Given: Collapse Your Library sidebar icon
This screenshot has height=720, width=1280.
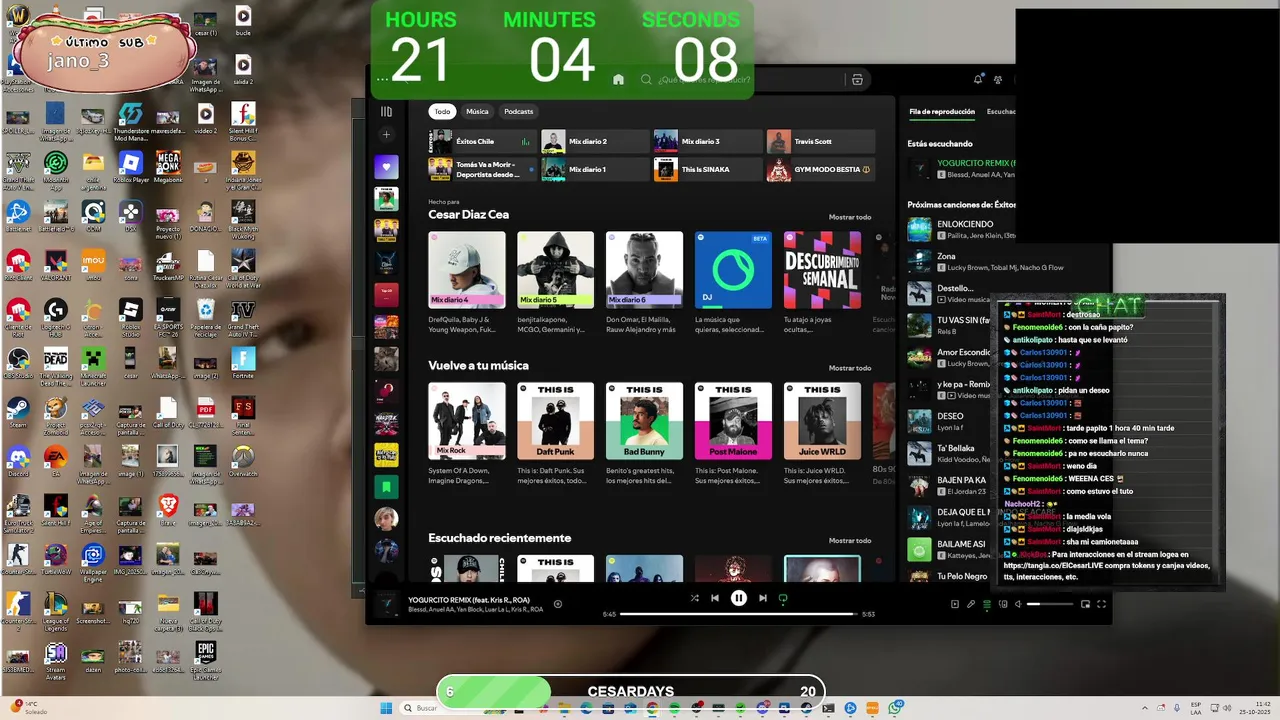Looking at the screenshot, I should (386, 112).
